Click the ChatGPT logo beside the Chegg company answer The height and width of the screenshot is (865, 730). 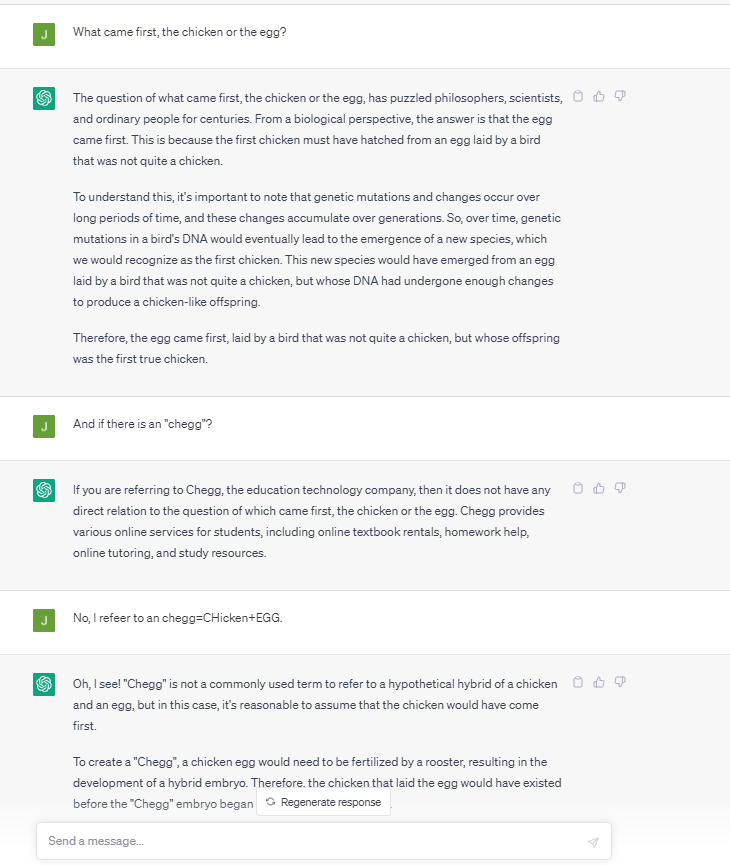coord(44,490)
